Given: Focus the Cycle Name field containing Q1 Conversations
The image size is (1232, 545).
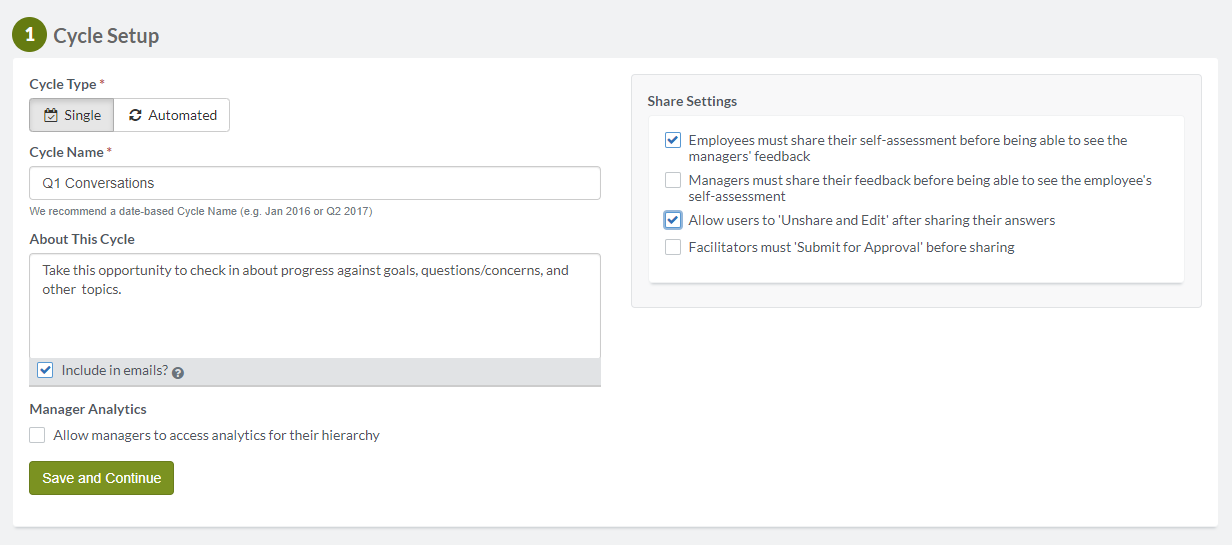Looking at the screenshot, I should tap(315, 183).
